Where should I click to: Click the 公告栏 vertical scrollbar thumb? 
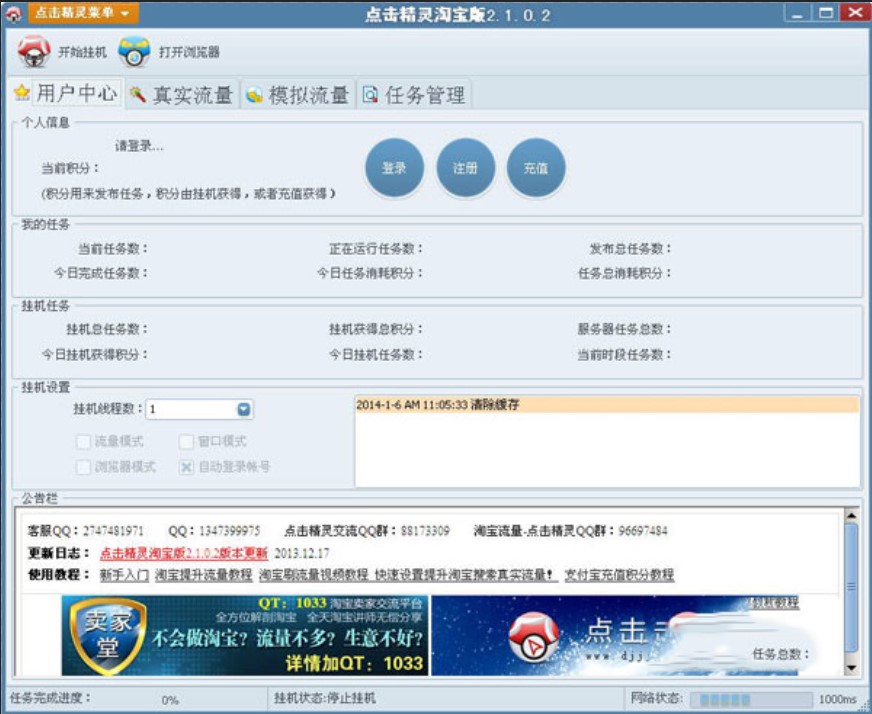(x=851, y=587)
